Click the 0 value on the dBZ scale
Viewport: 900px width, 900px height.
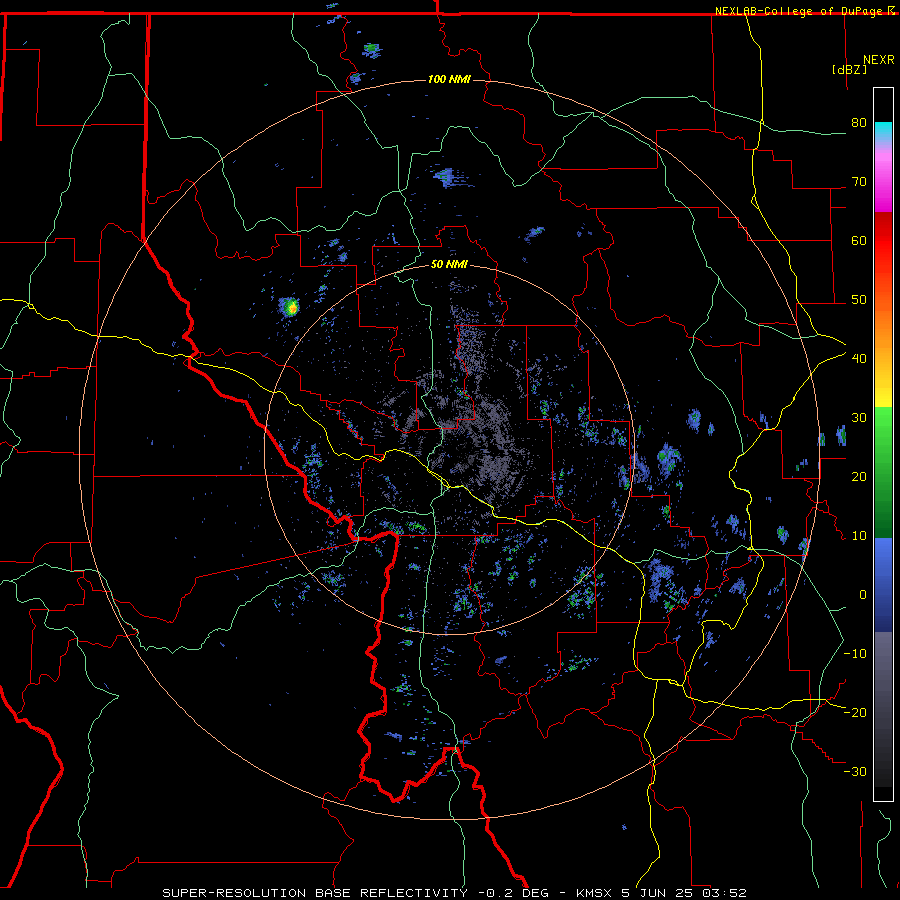click(863, 595)
